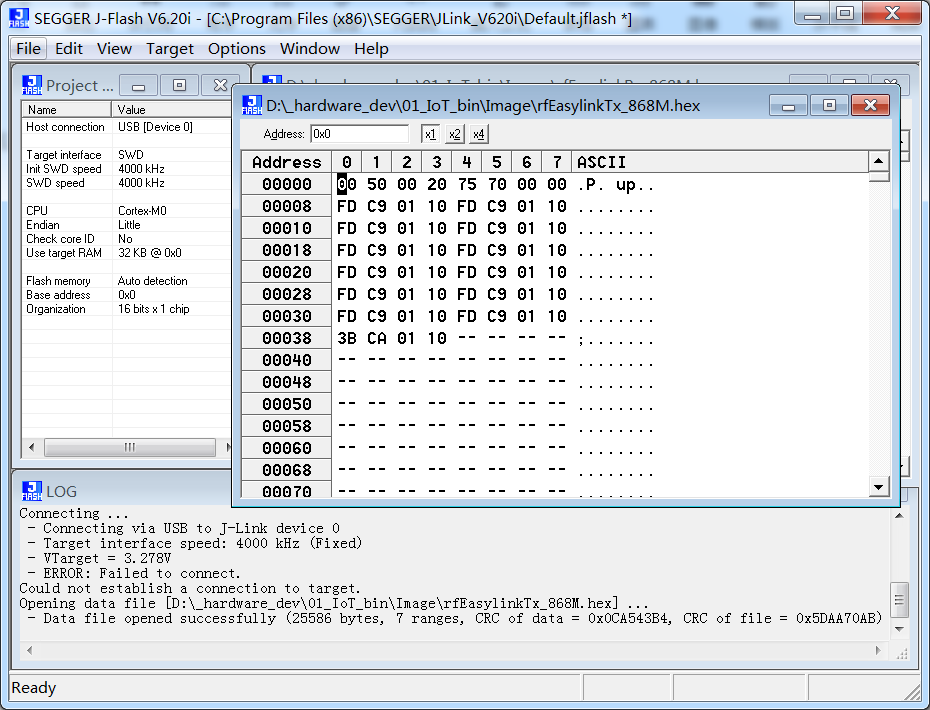Click the Edit menu
Image resolution: width=930 pixels, height=710 pixels.
[x=68, y=48]
